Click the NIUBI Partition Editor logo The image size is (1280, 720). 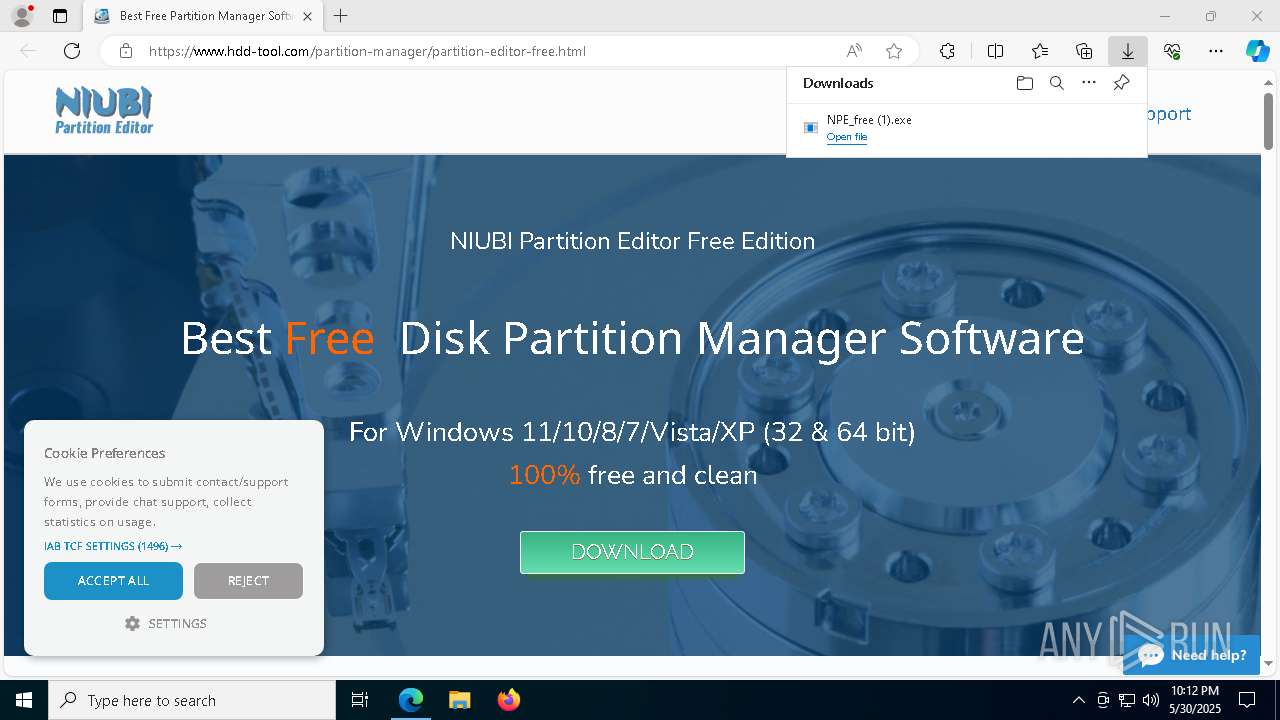[104, 110]
